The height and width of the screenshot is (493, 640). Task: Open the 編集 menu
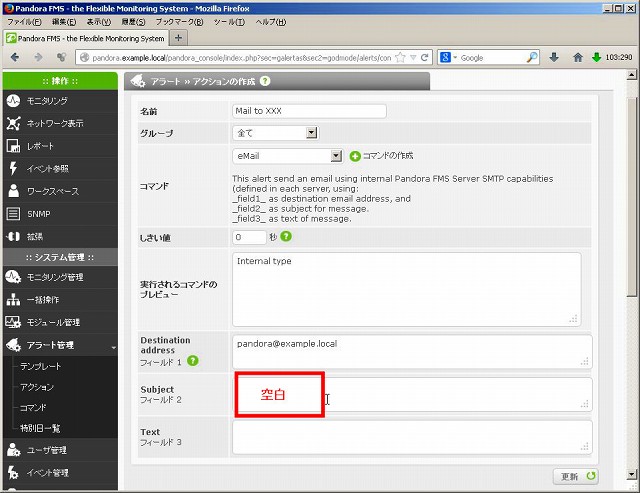coord(64,22)
